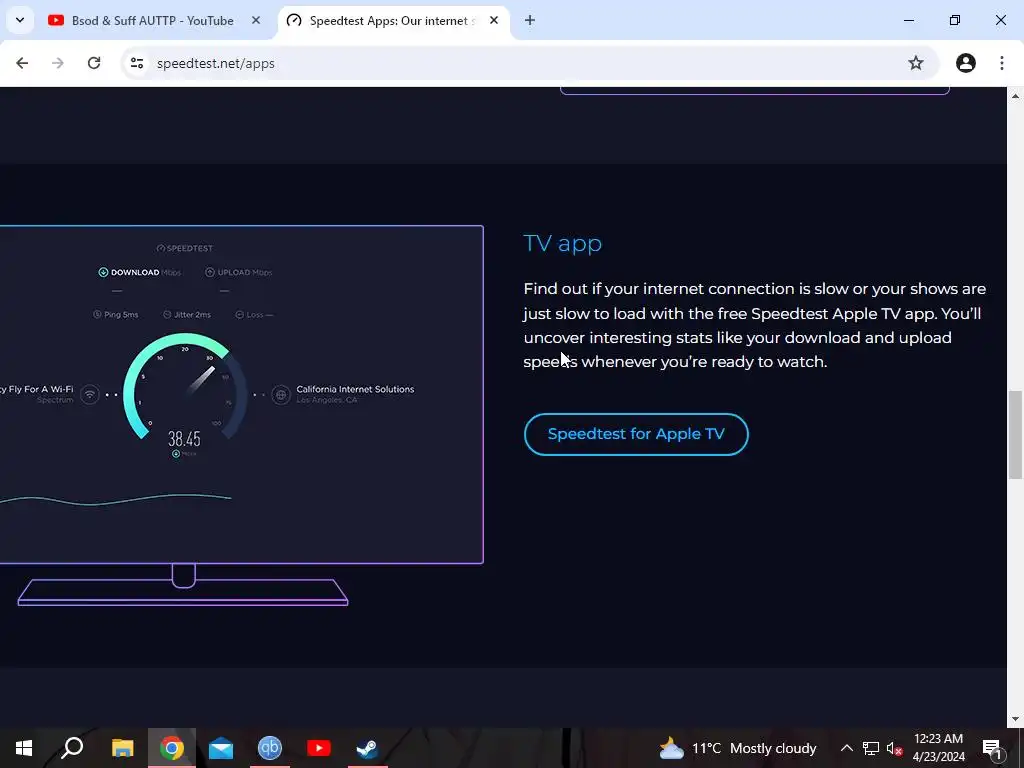This screenshot has width=1024, height=768.
Task: Open the Chrome three-dot menu
Action: [x=1002, y=63]
